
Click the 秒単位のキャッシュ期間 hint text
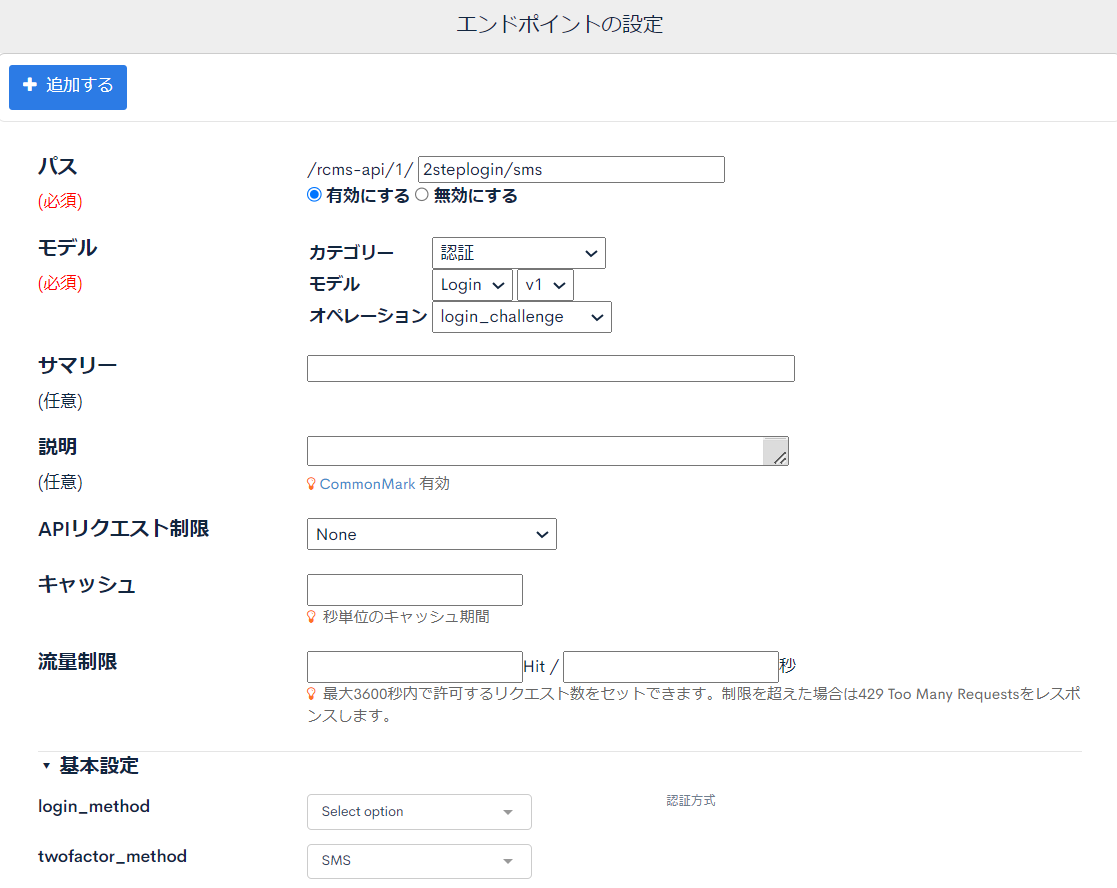pos(405,617)
